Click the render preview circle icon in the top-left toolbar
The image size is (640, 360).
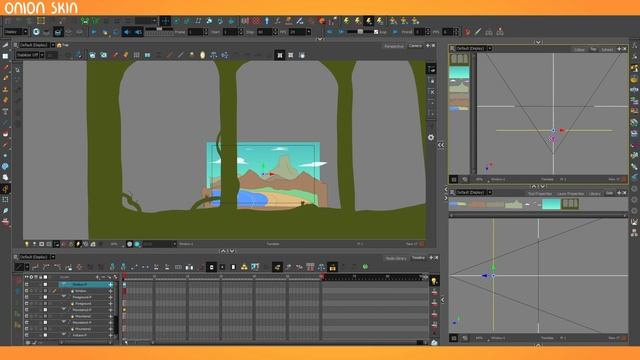pyautogui.click(x=36, y=32)
